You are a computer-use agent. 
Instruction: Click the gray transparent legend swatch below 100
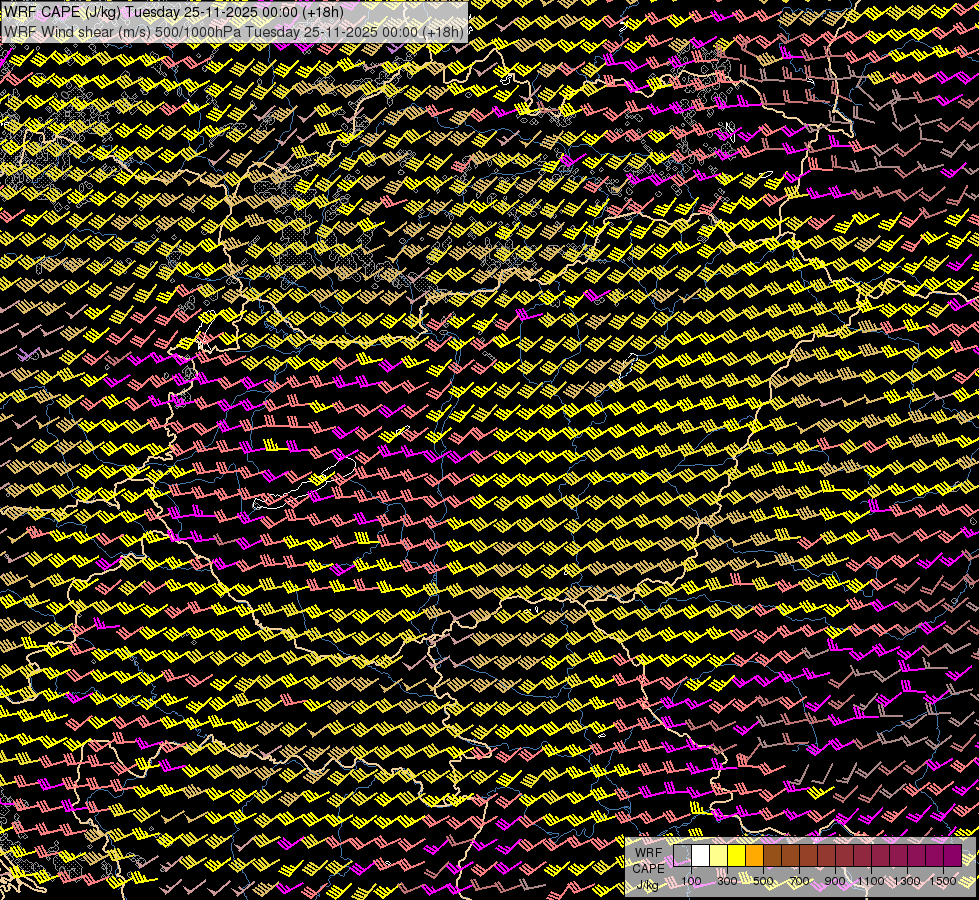pyautogui.click(x=682, y=856)
